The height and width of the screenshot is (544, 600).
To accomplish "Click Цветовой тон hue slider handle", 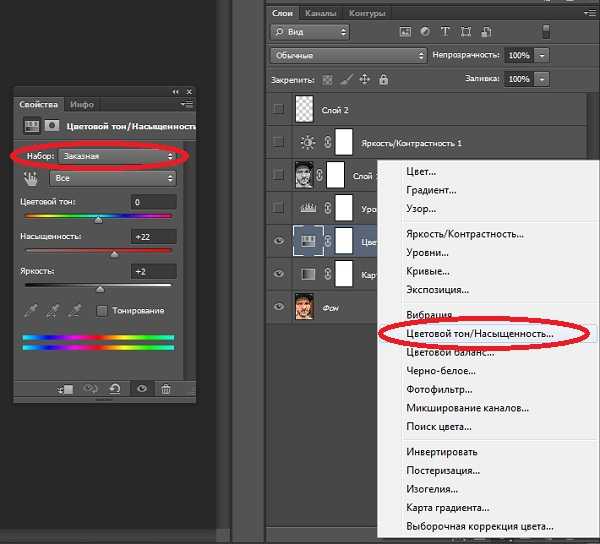I will point(98,220).
